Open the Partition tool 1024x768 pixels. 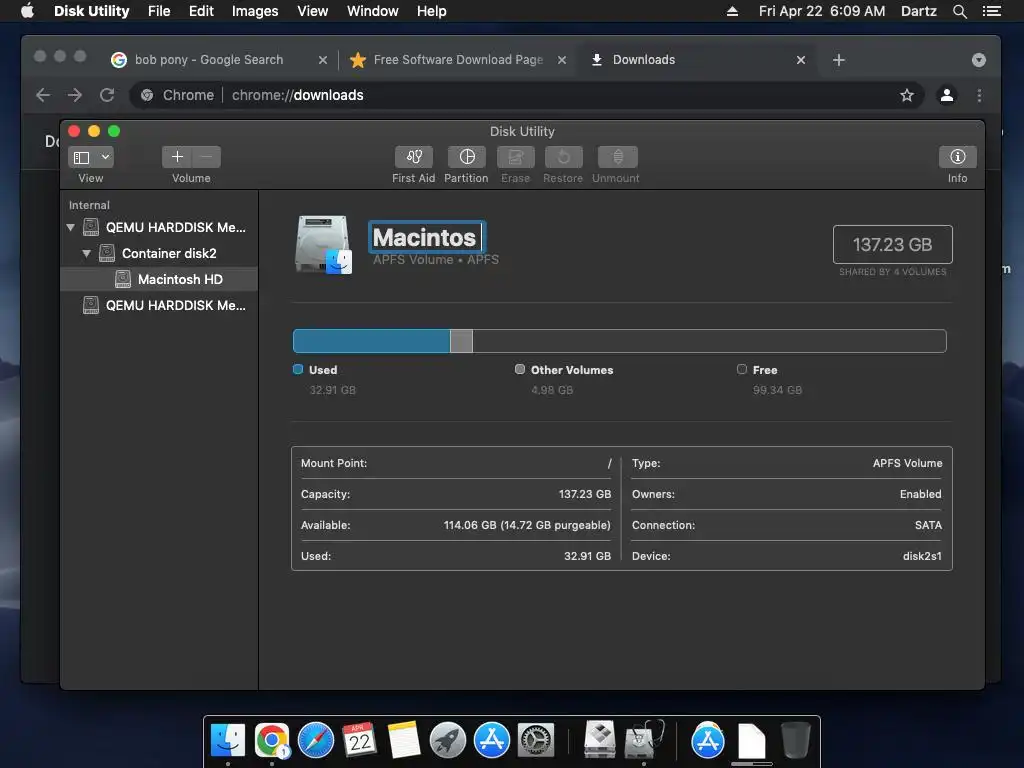click(466, 157)
